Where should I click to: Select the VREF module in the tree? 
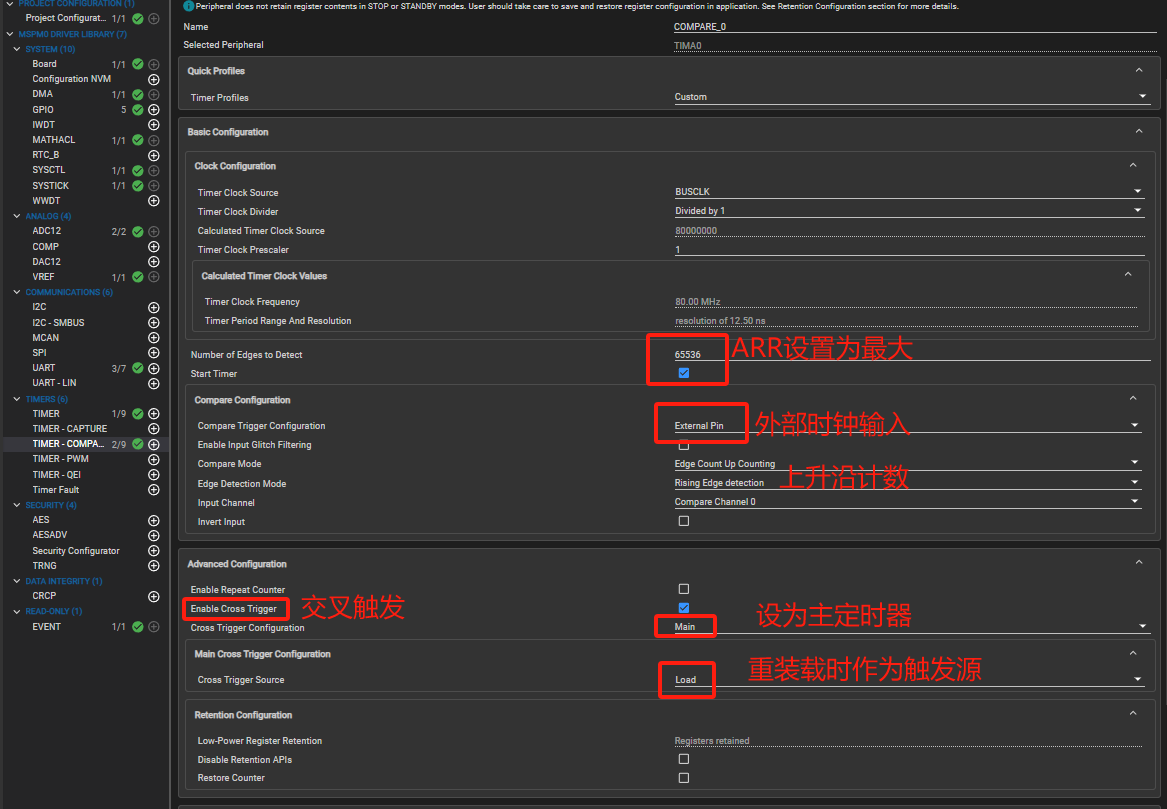click(43, 277)
